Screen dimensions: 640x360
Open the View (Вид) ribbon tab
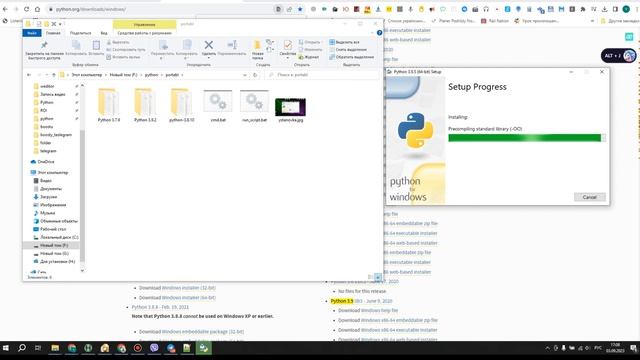(x=104, y=33)
